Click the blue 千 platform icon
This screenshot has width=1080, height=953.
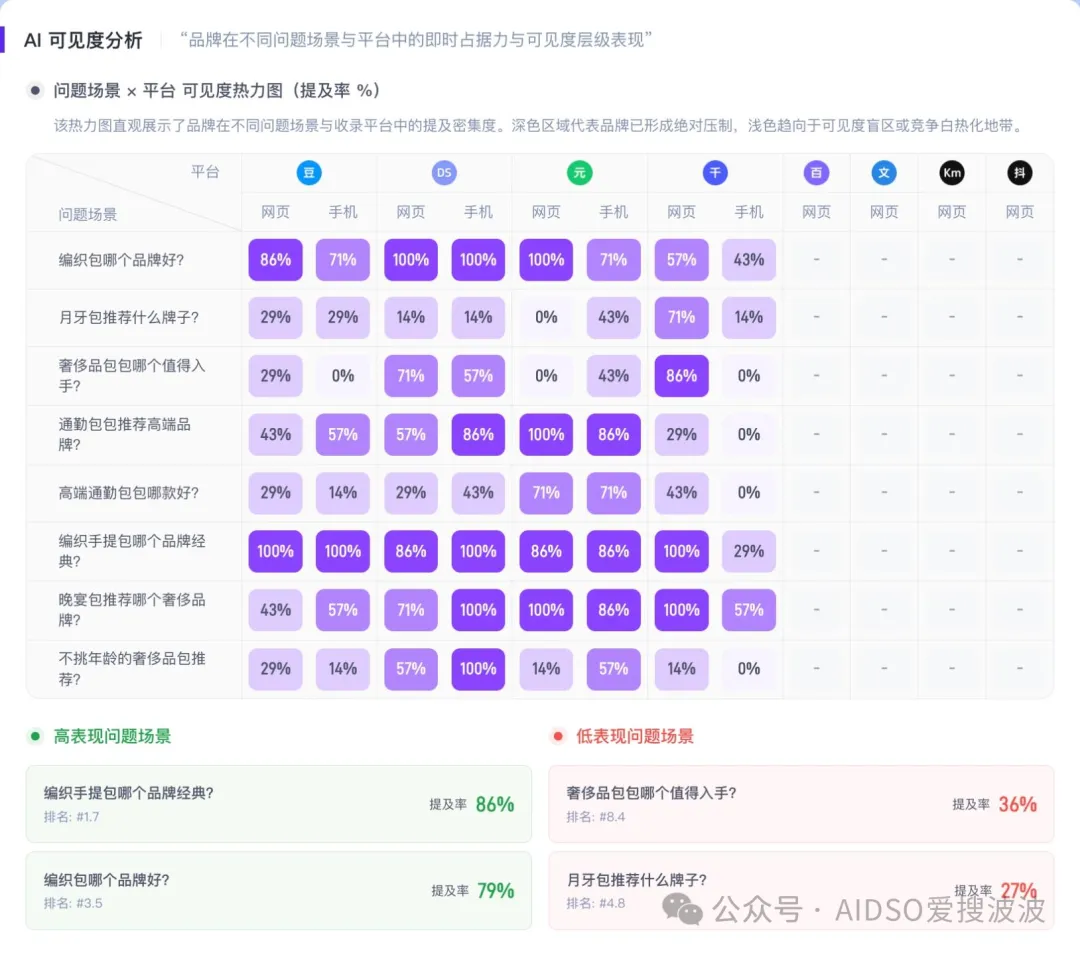click(x=715, y=172)
